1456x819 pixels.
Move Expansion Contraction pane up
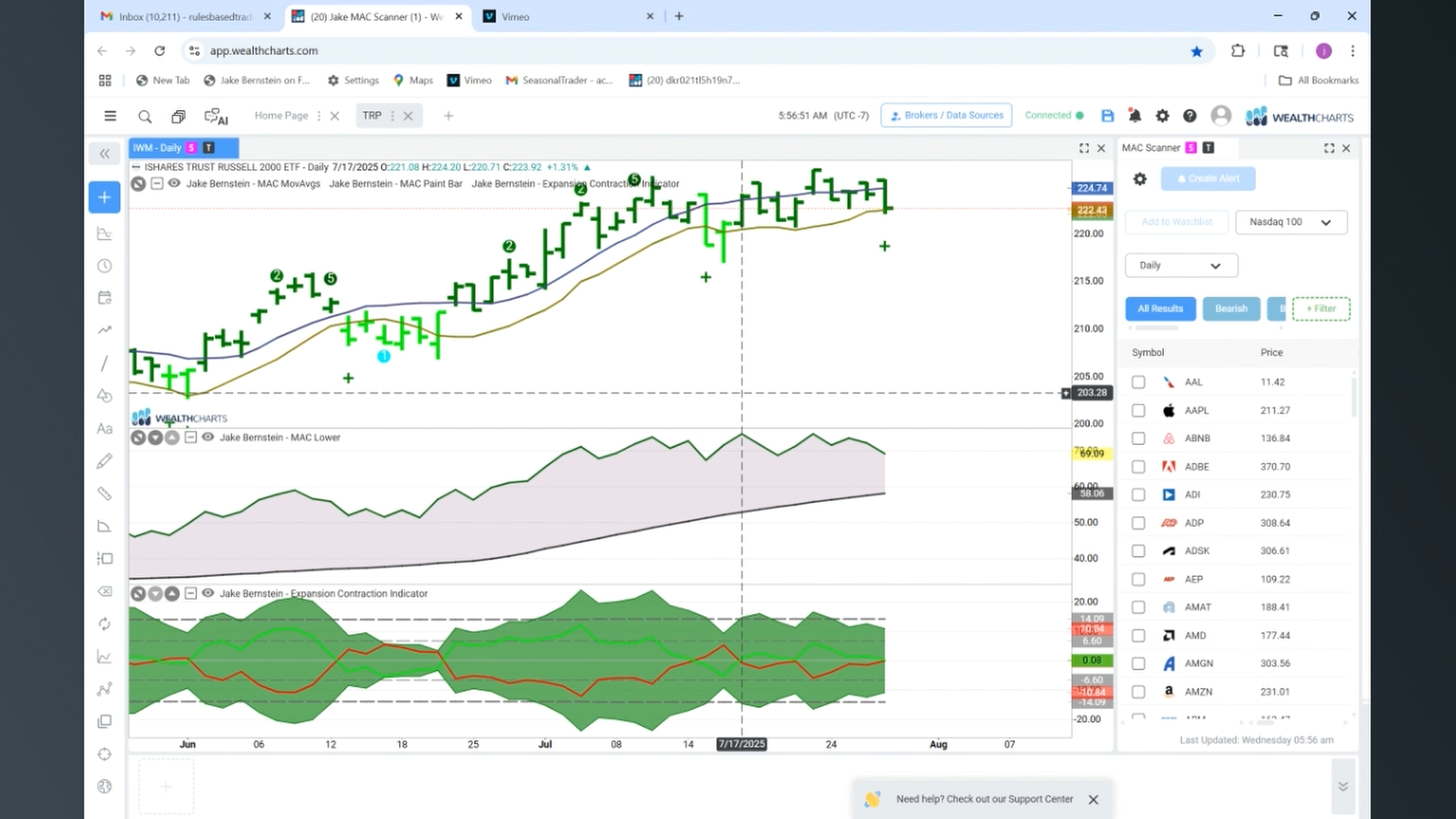click(172, 594)
